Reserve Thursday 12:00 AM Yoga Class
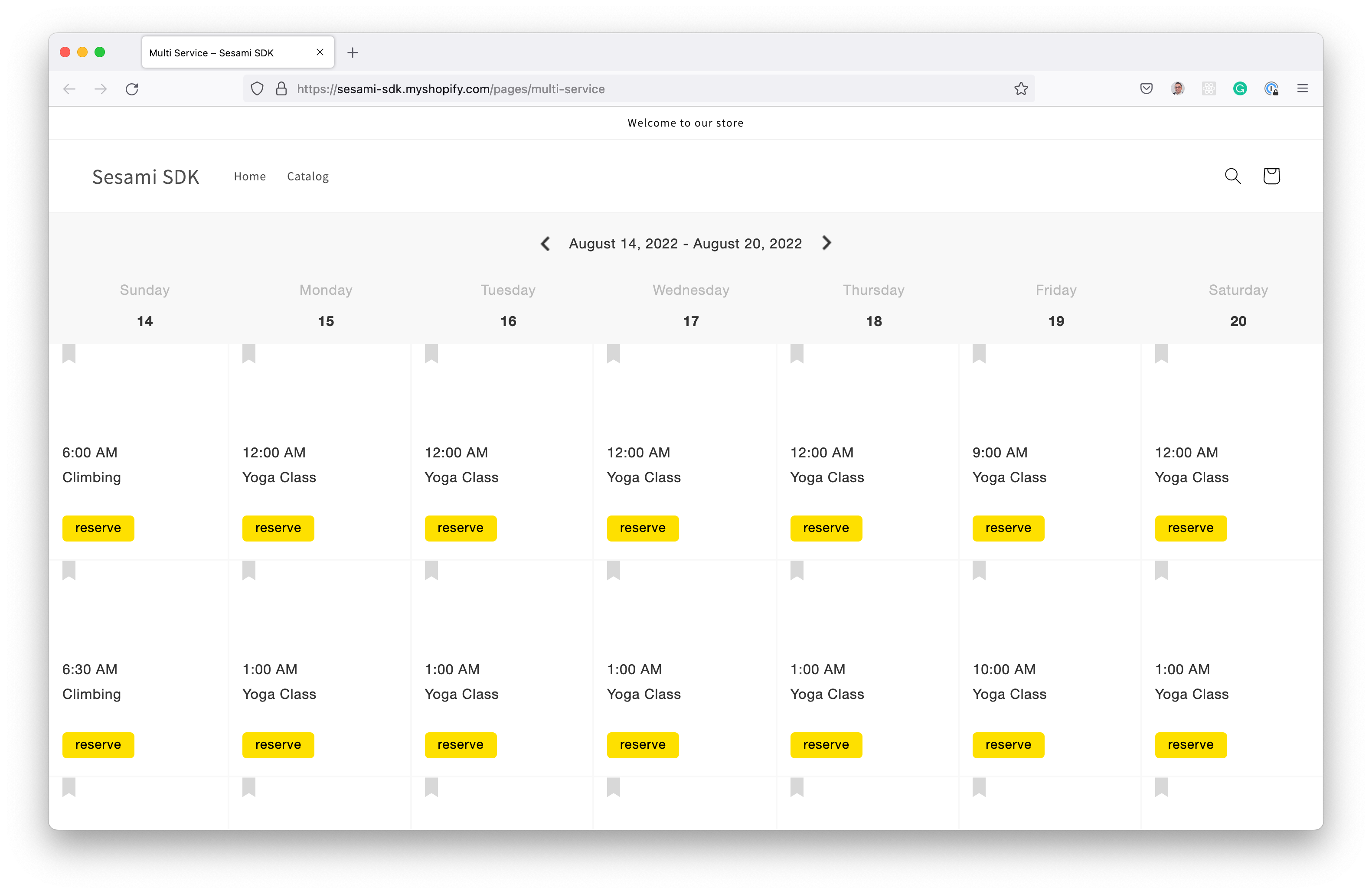 coord(826,528)
